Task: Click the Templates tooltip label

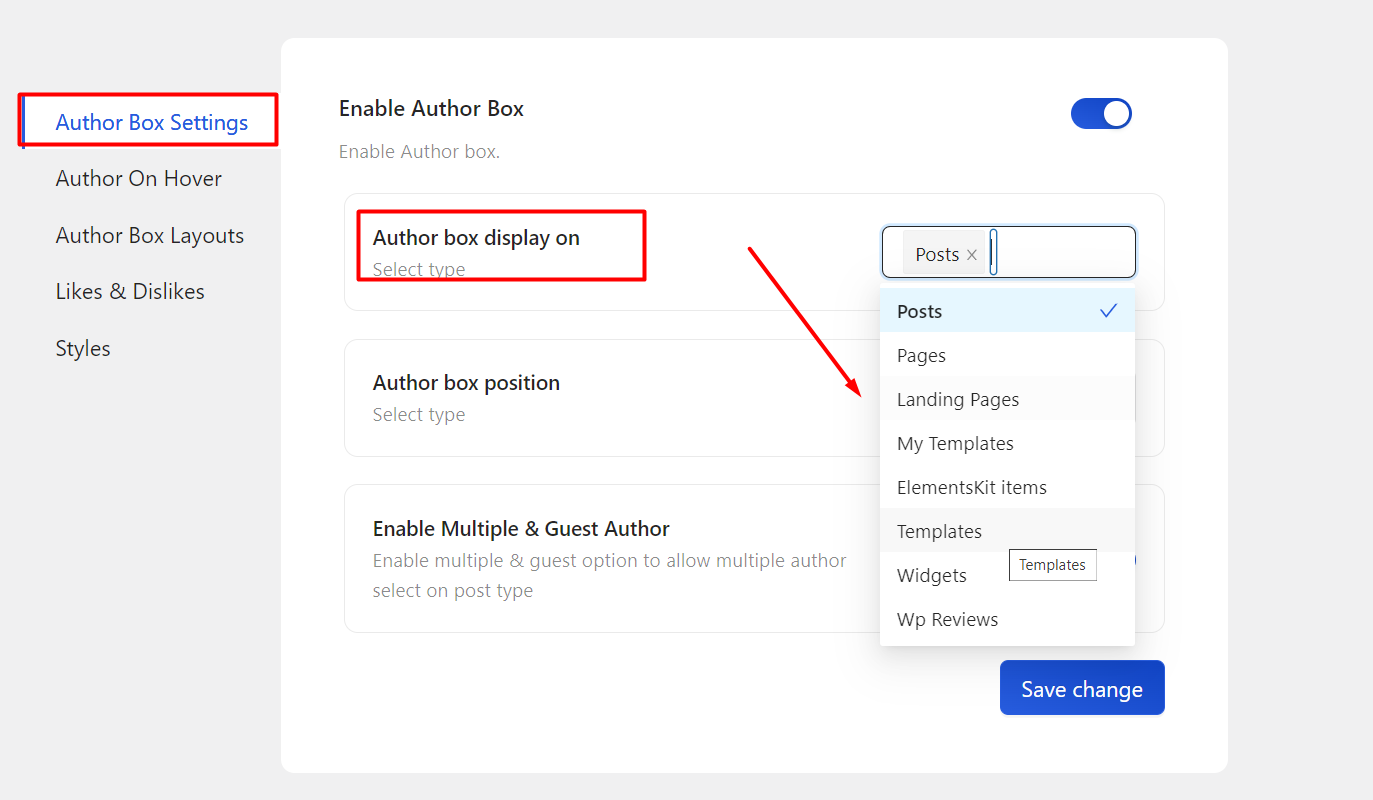Action: pos(1052,565)
